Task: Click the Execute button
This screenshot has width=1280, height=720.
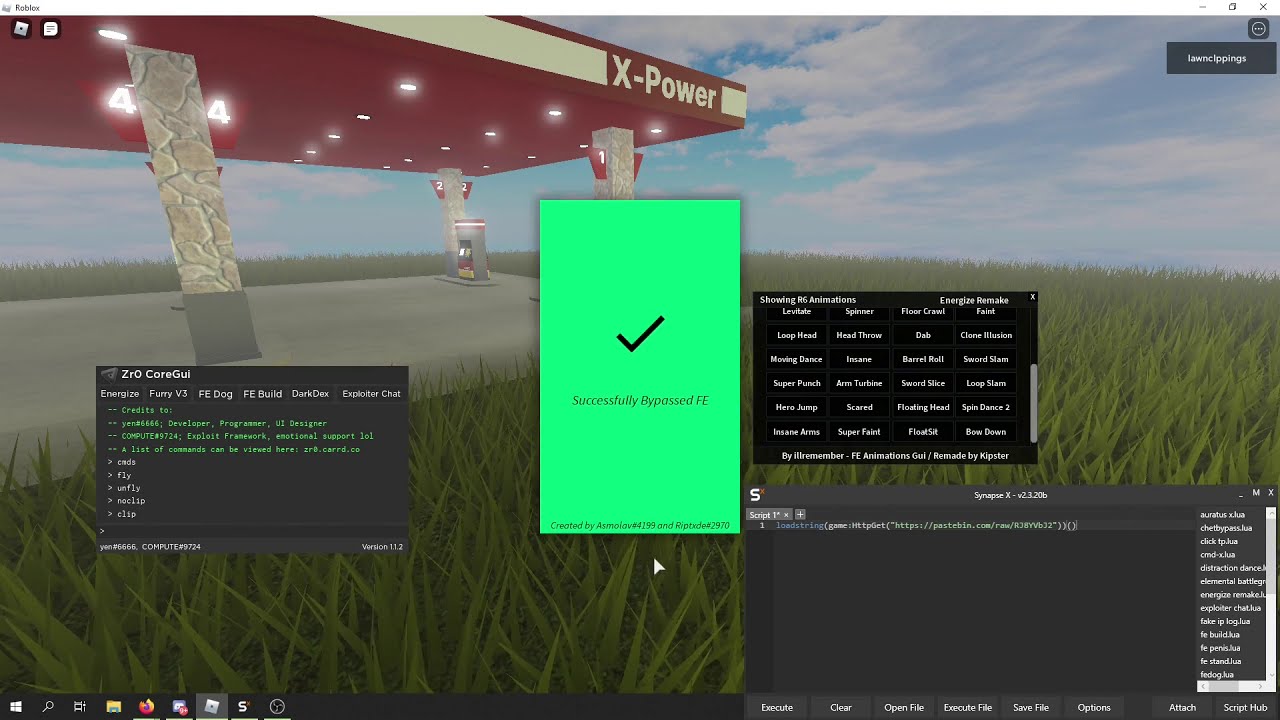Action: (777, 707)
